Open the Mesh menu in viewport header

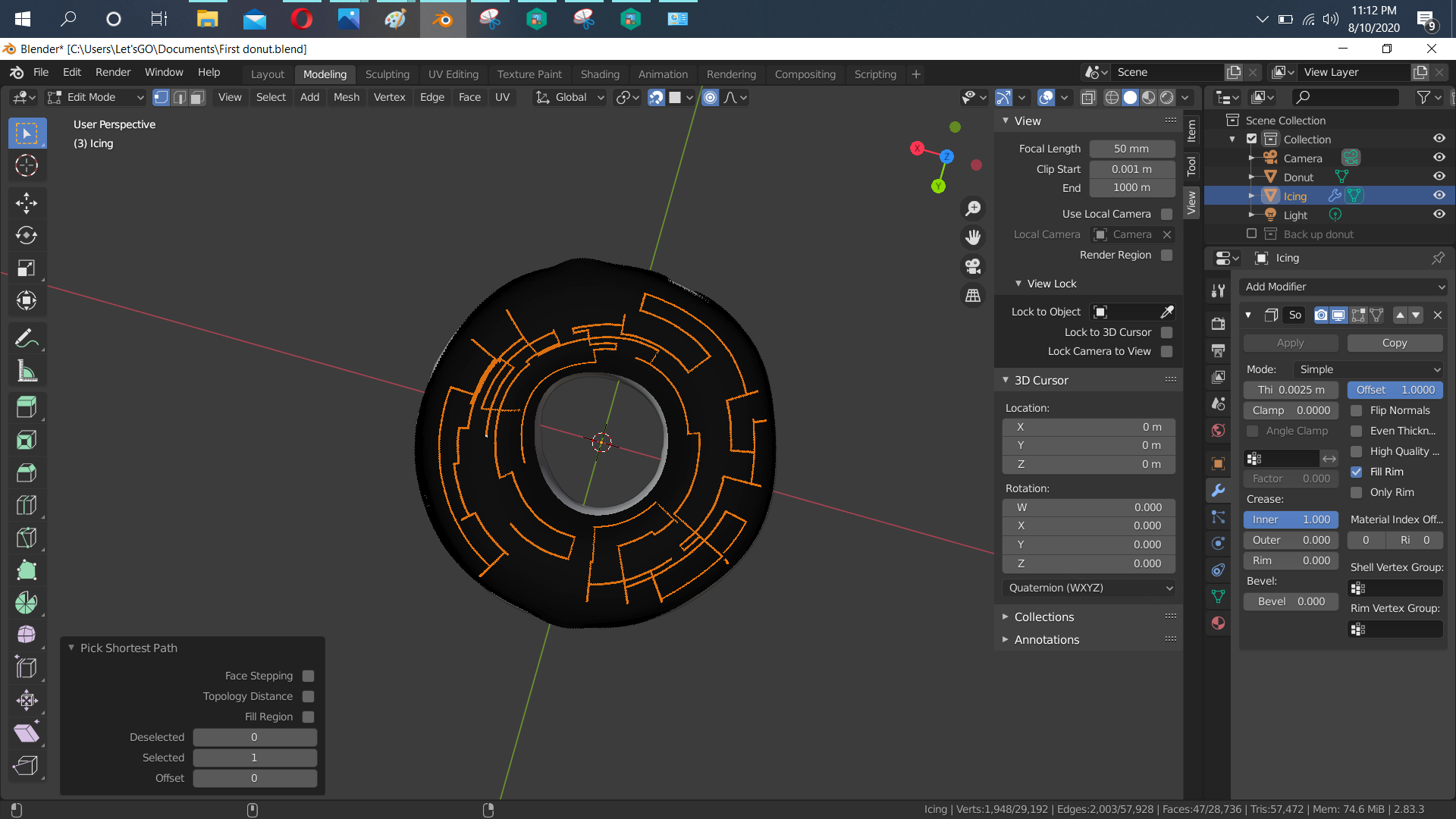(x=347, y=97)
